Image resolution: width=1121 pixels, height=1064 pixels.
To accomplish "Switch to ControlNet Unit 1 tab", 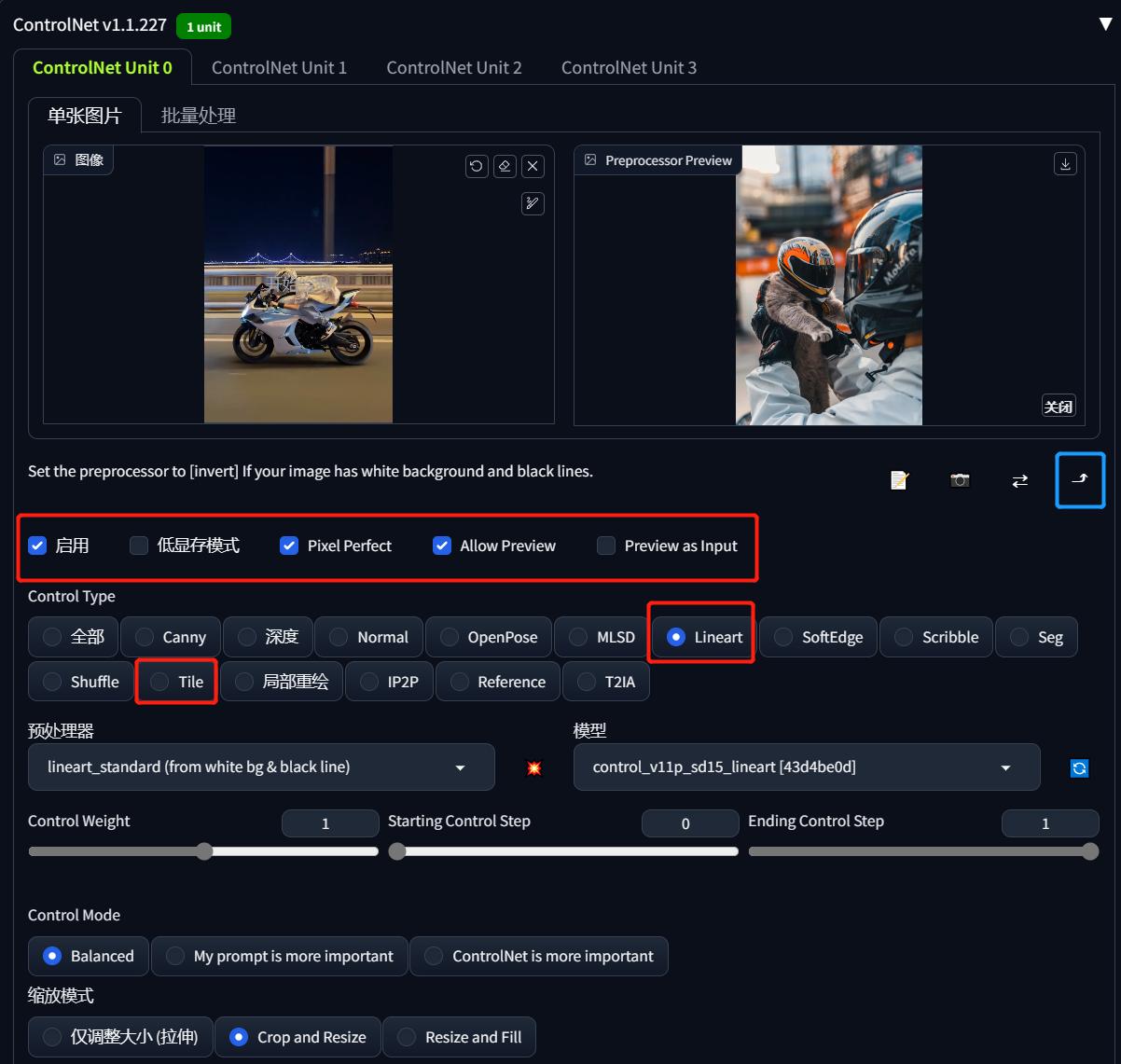I will [x=279, y=67].
